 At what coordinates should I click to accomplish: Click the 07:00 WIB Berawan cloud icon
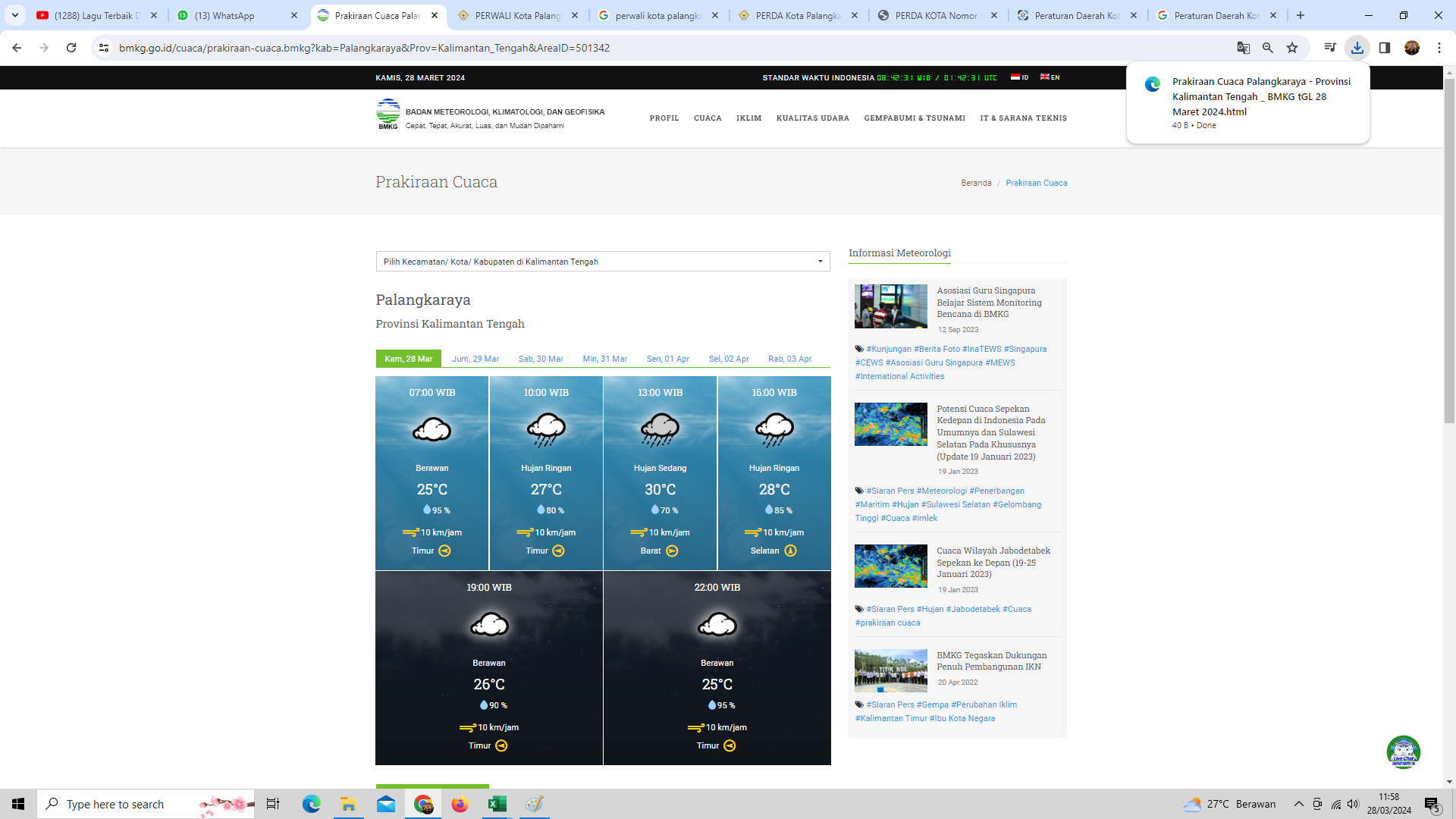tap(431, 430)
